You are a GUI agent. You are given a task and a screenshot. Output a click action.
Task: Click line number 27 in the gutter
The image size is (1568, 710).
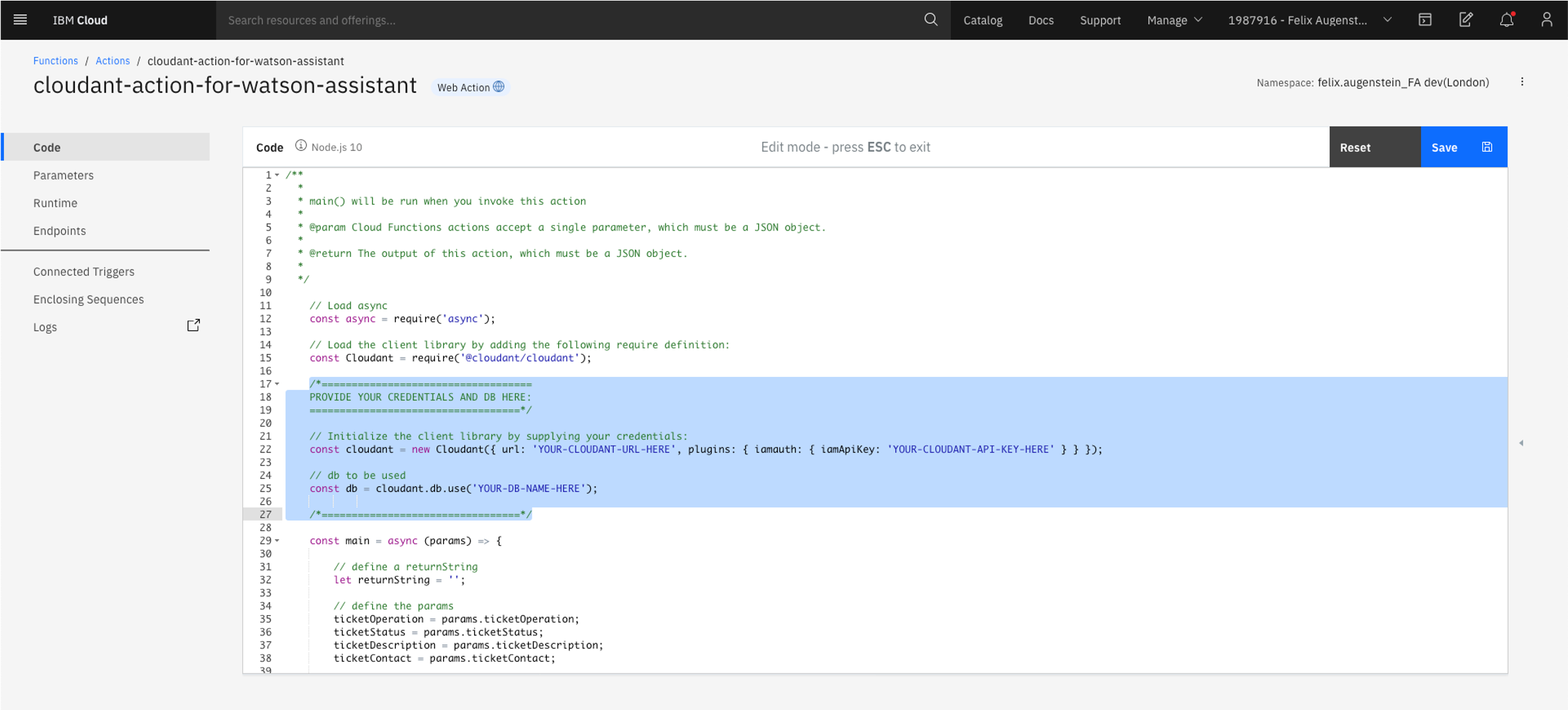point(265,515)
